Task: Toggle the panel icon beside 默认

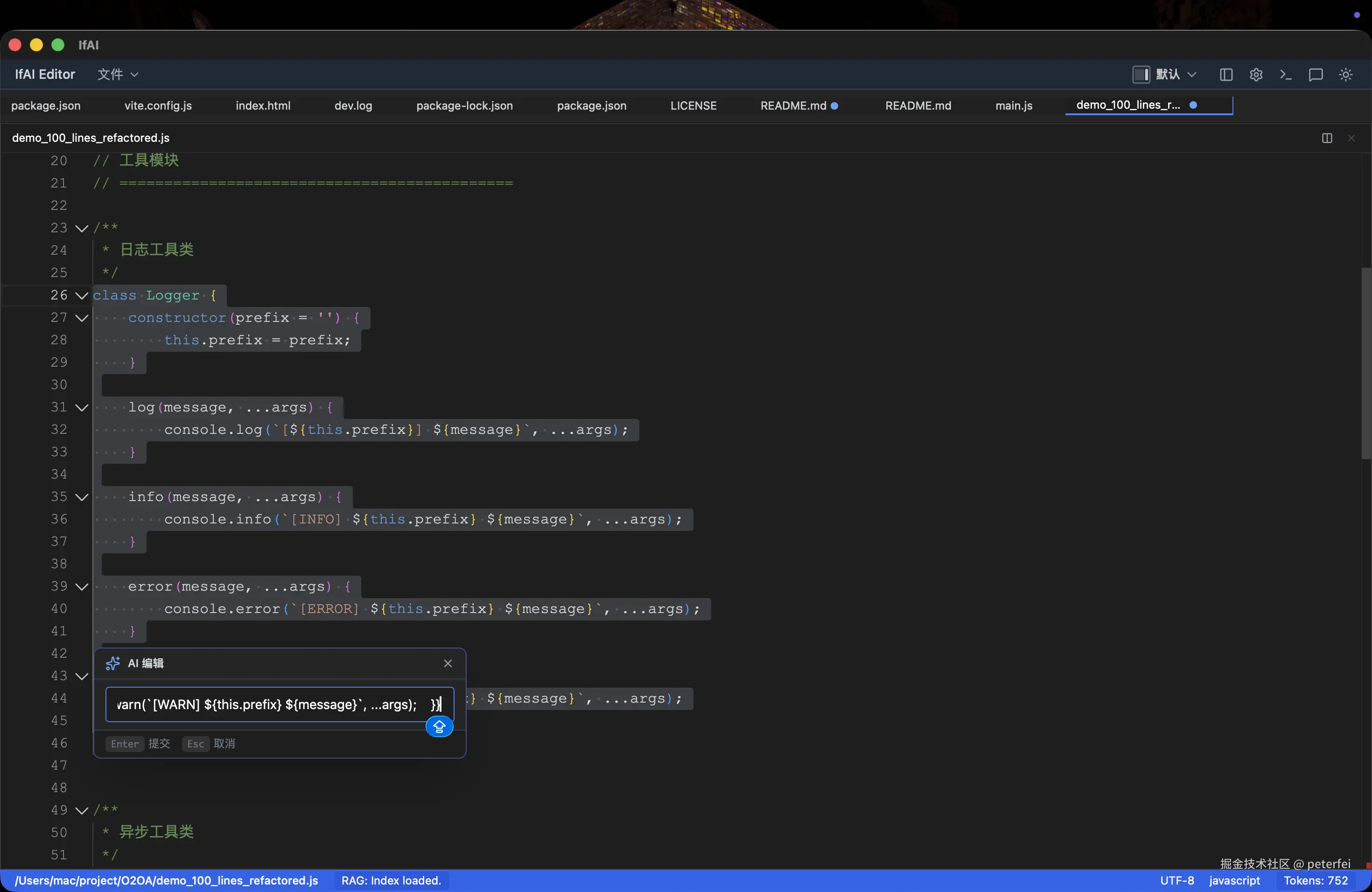Action: click(1141, 74)
